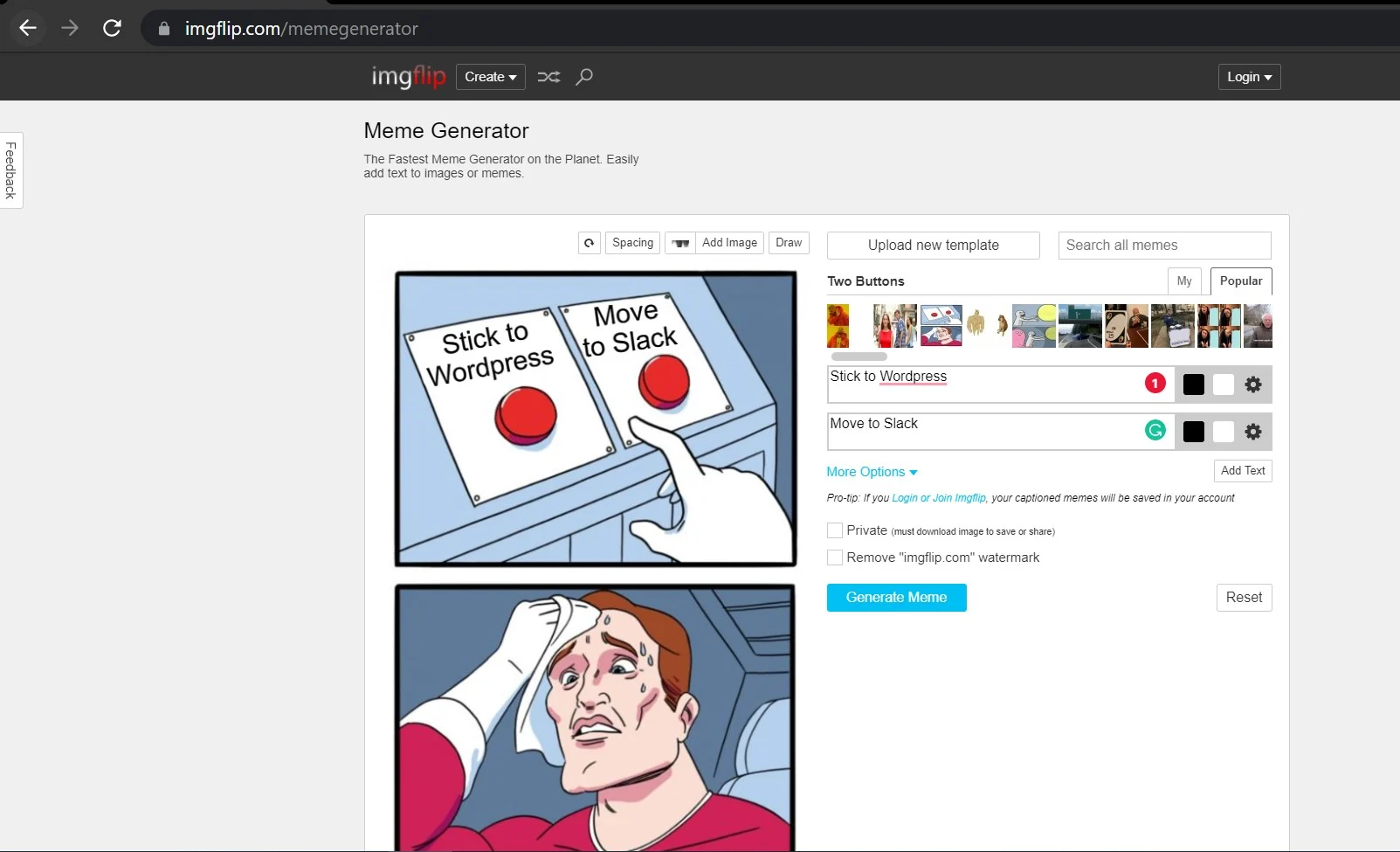Select the Two Buttons template thumbnail
The image size is (1400, 852).
[941, 326]
